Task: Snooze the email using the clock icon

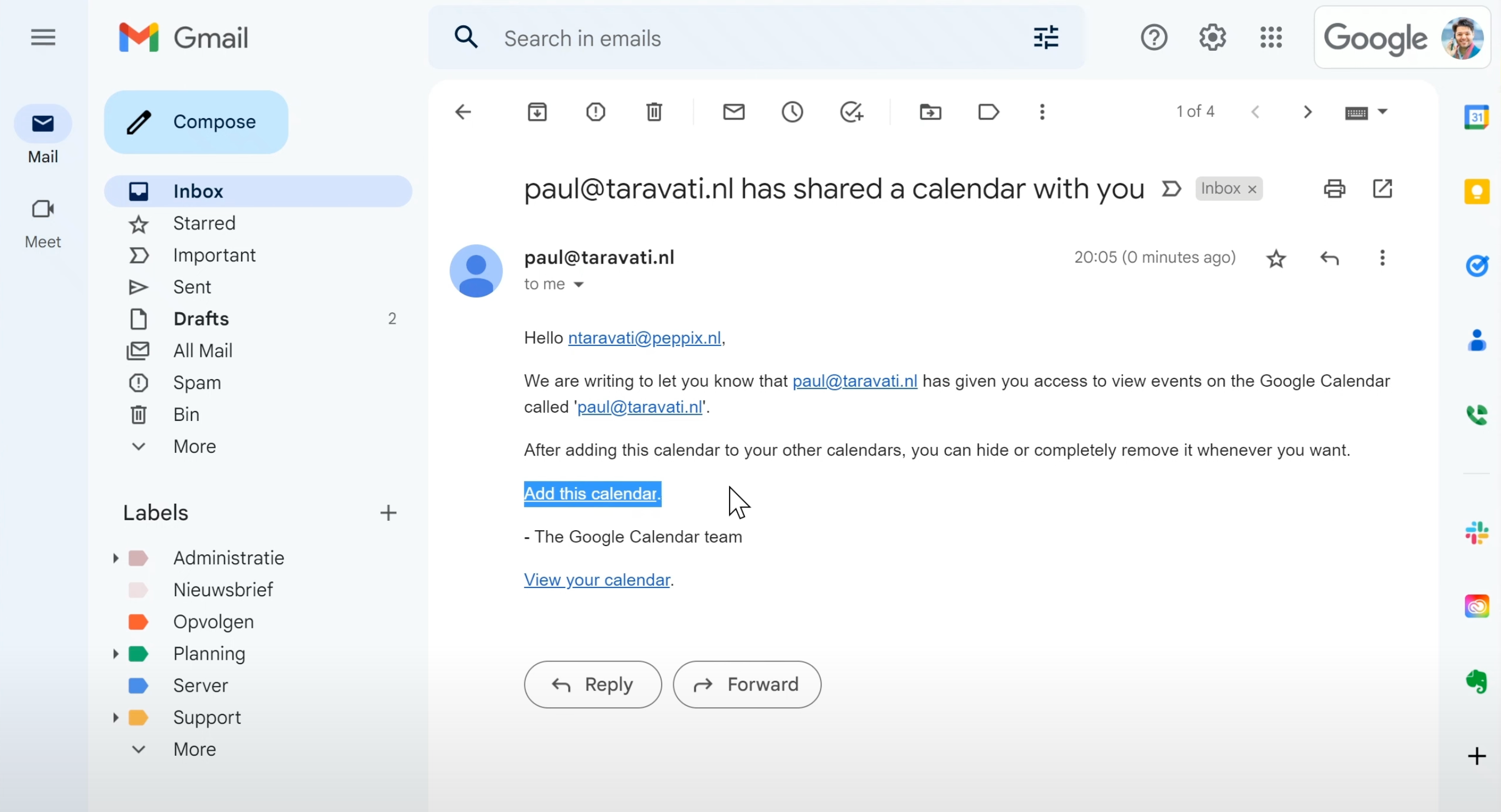Action: [792, 111]
